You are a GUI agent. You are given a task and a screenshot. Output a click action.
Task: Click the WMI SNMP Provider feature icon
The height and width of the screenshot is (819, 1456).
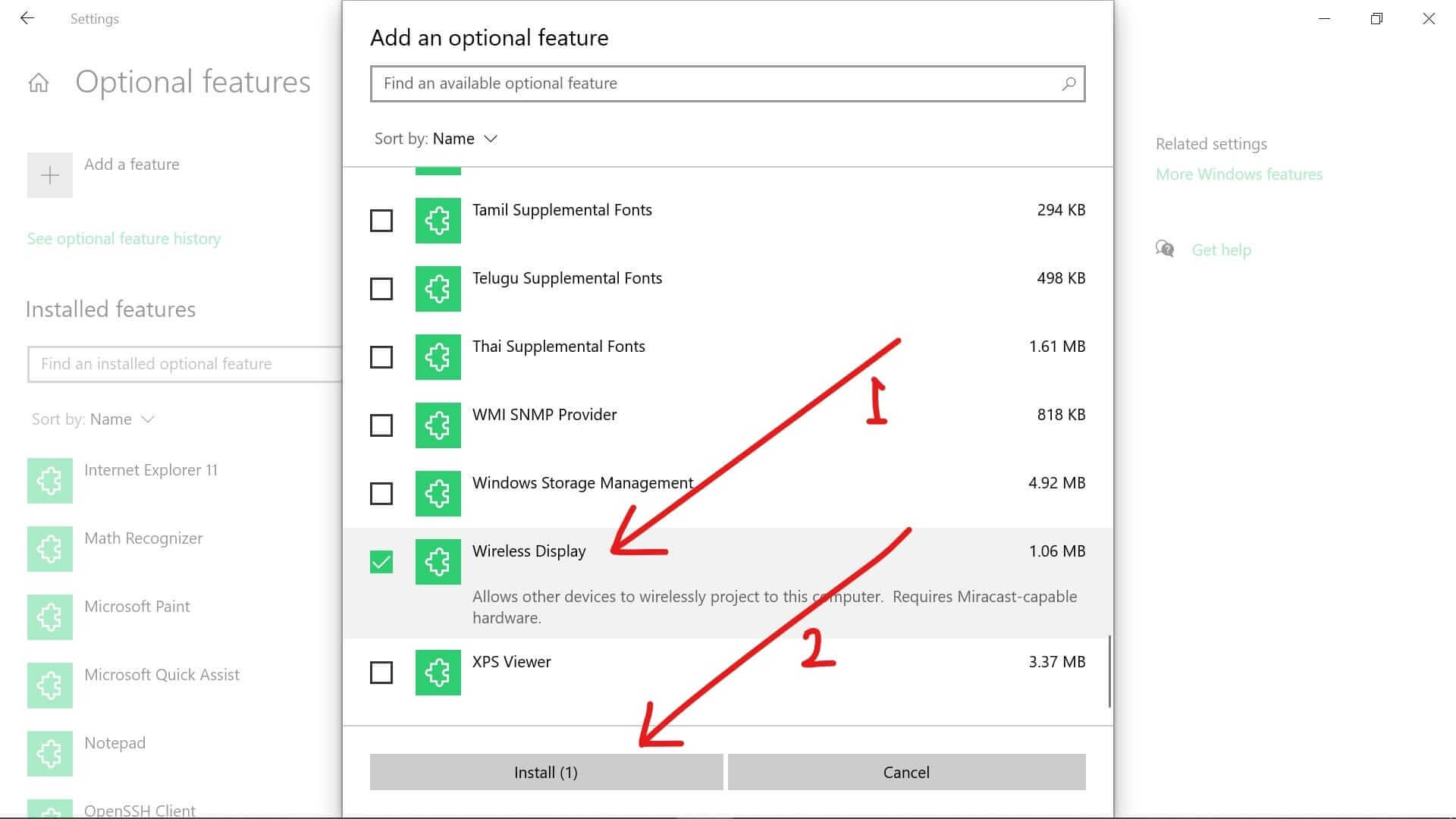438,425
